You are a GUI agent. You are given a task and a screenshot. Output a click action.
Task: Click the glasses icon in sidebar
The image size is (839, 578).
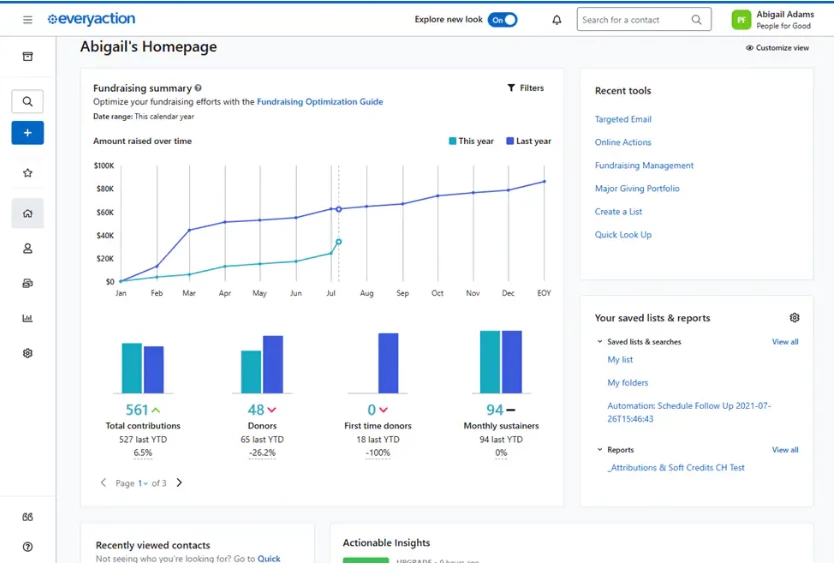(x=27, y=517)
